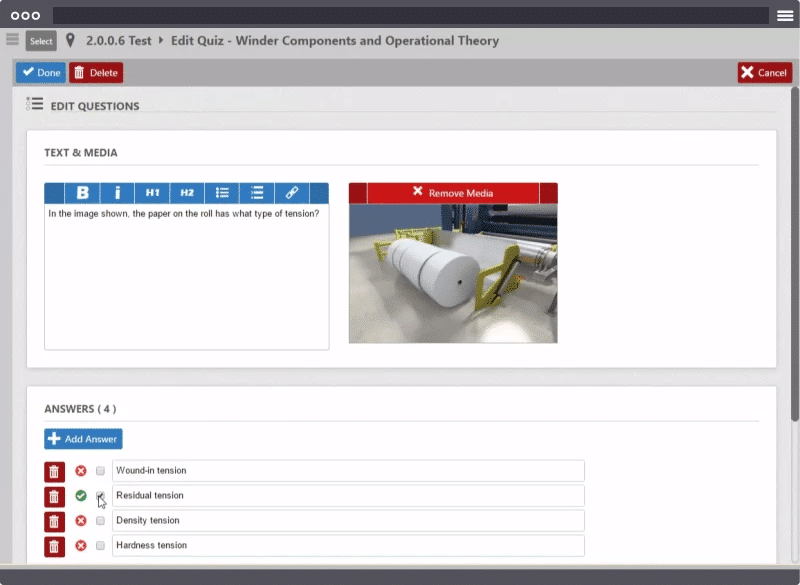Insert a numbered list
The image size is (800, 585).
257,193
